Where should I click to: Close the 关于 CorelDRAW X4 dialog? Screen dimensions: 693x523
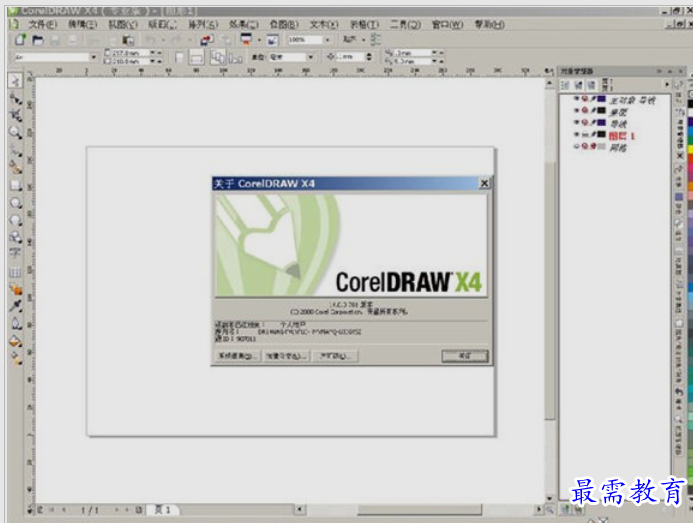(484, 183)
